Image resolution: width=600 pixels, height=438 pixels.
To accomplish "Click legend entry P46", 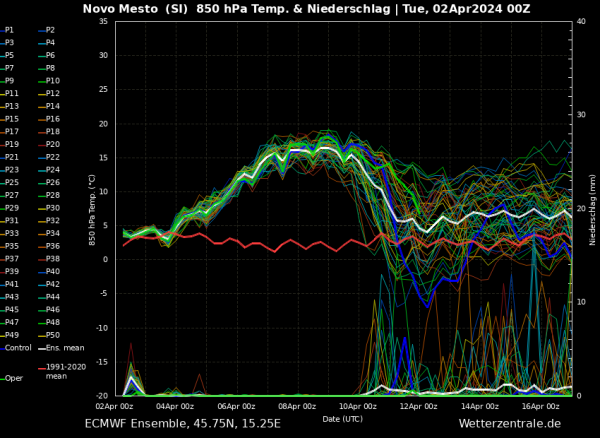I will tap(49, 309).
